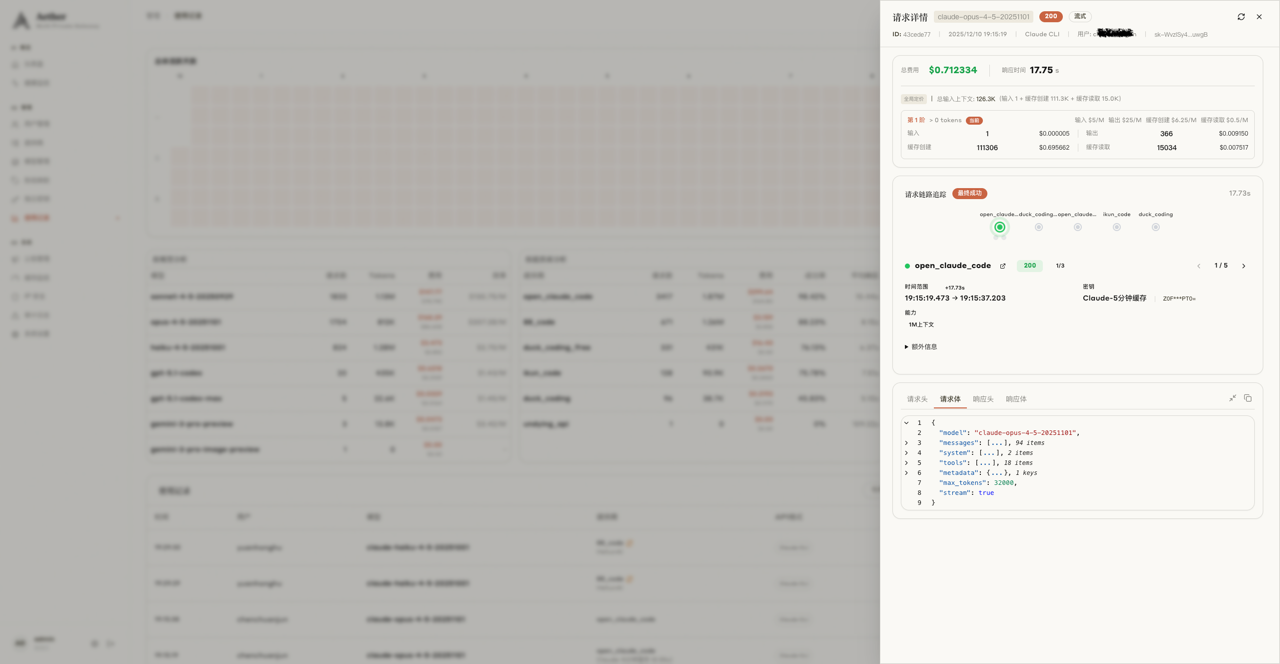Expand the 额外信息 disclosure section
The image size is (1280, 664).
tap(921, 347)
